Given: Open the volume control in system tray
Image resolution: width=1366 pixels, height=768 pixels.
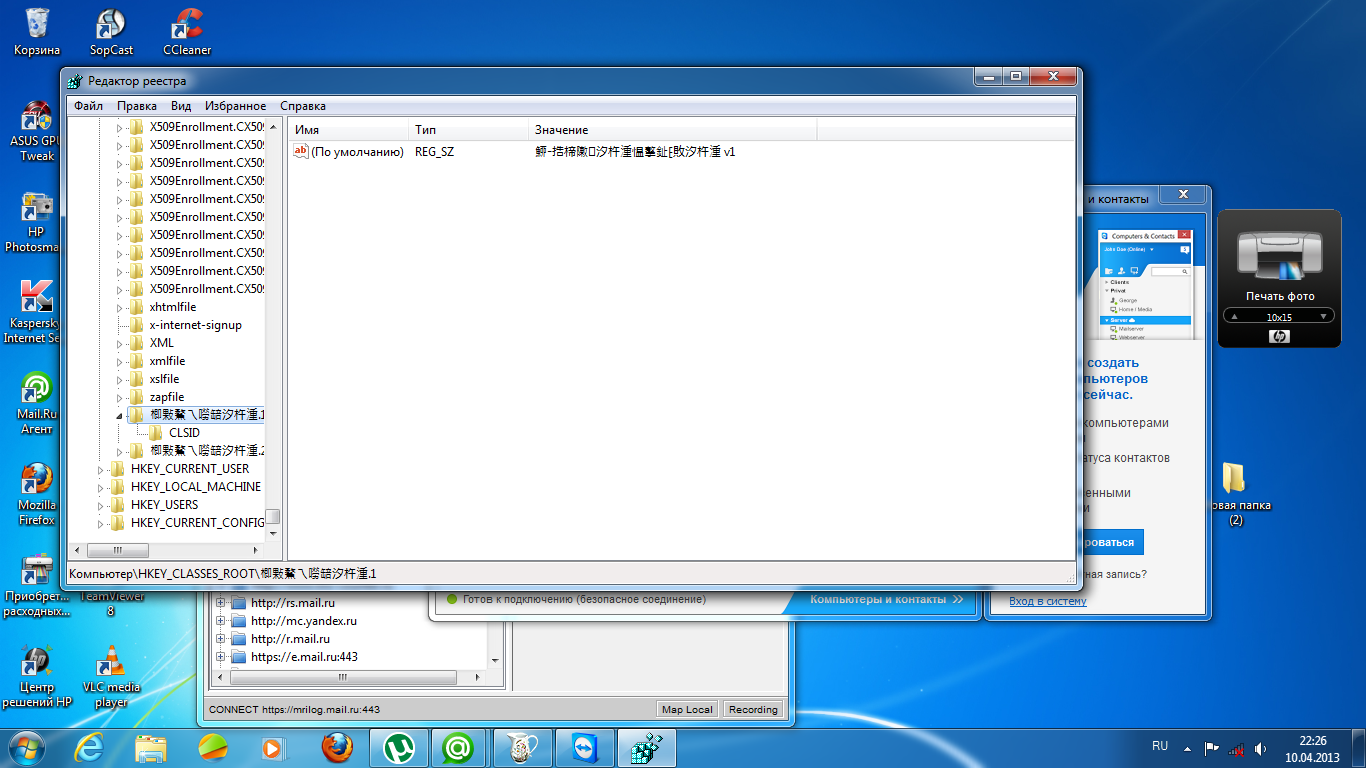Looking at the screenshot, I should coord(1260,747).
